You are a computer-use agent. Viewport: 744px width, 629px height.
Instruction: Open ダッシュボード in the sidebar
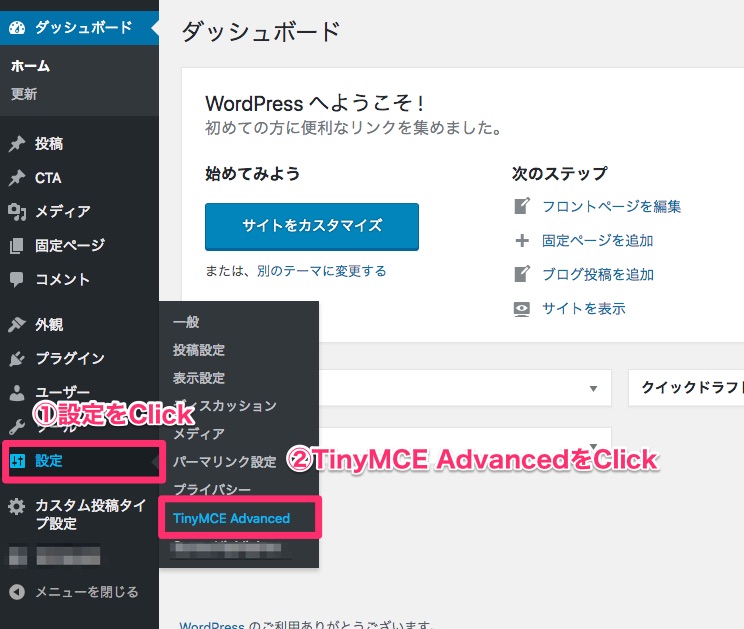(x=79, y=28)
